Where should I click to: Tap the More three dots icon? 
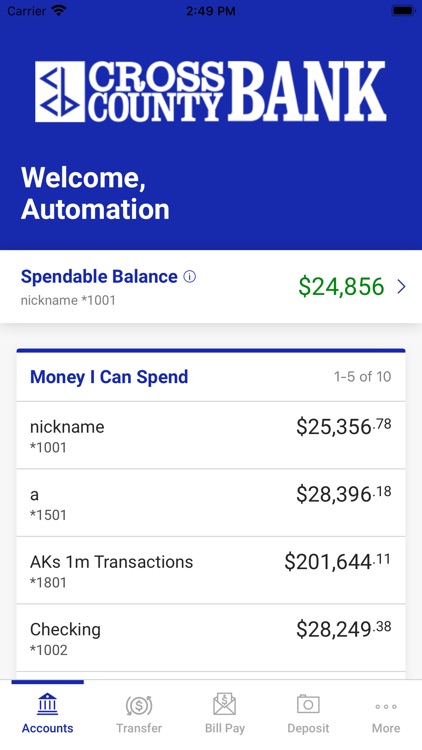[386, 706]
